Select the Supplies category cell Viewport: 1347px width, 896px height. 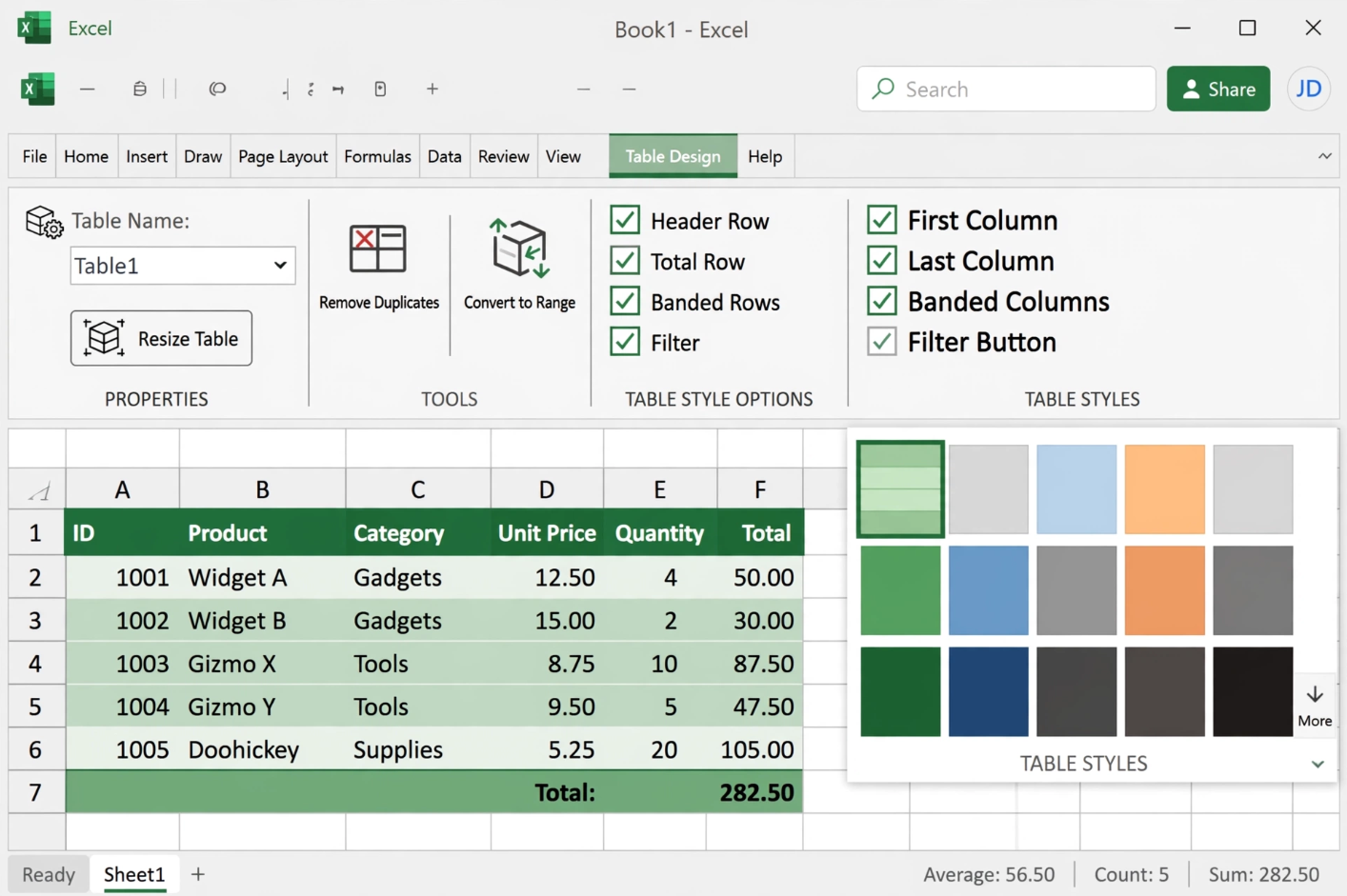417,749
